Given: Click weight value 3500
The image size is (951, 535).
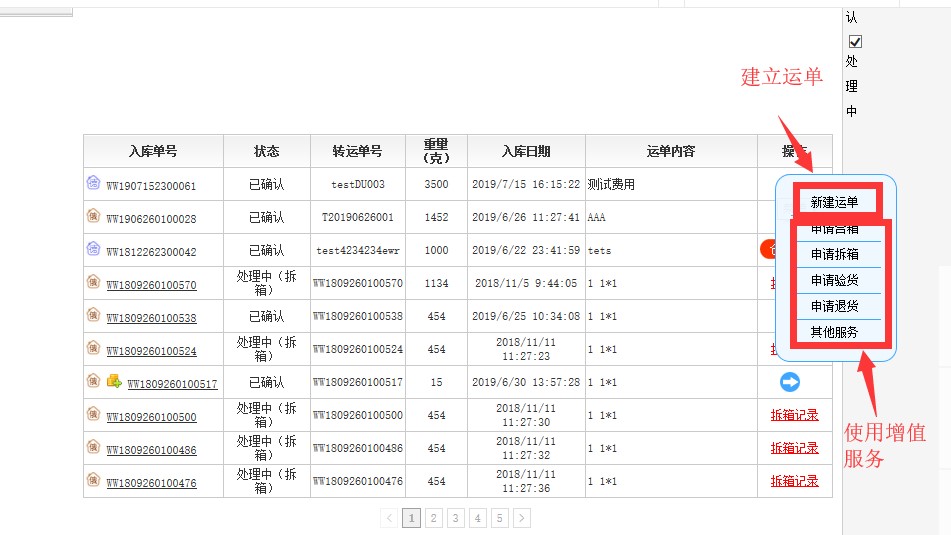Looking at the screenshot, I should pyautogui.click(x=436, y=184).
